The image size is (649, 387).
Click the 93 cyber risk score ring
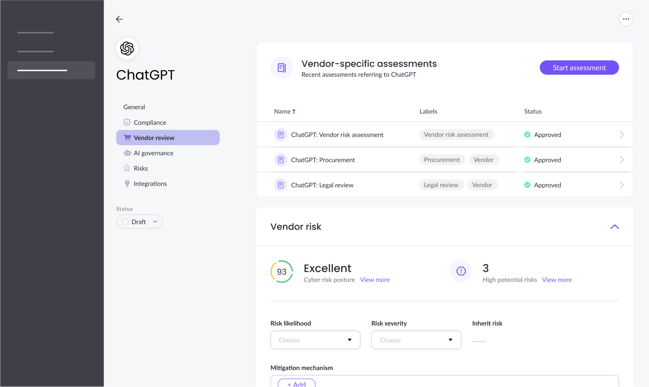pyautogui.click(x=281, y=272)
